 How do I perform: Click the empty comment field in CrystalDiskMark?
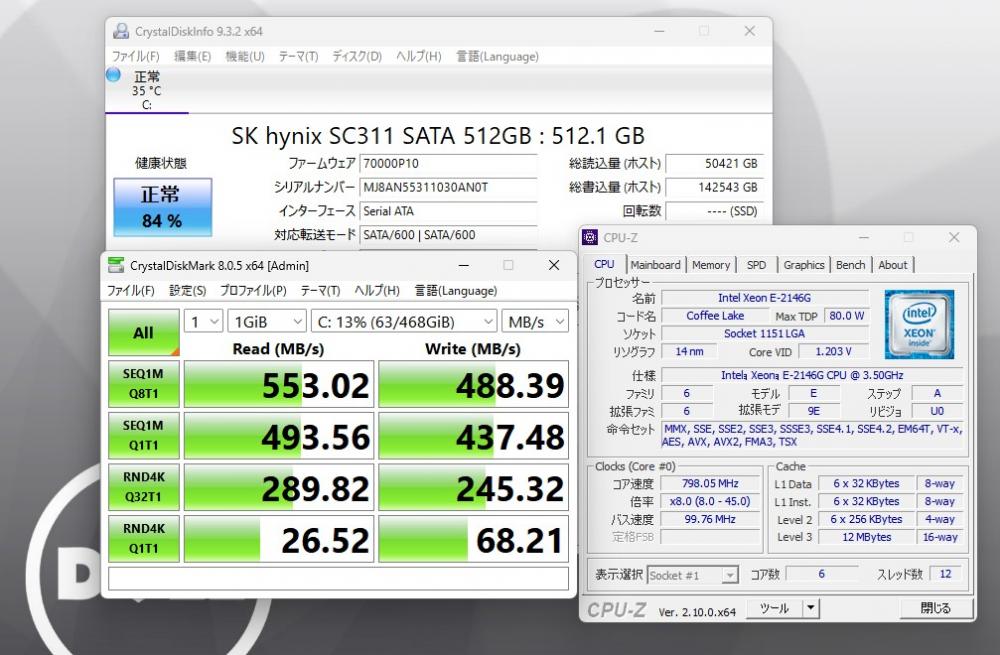coord(338,578)
